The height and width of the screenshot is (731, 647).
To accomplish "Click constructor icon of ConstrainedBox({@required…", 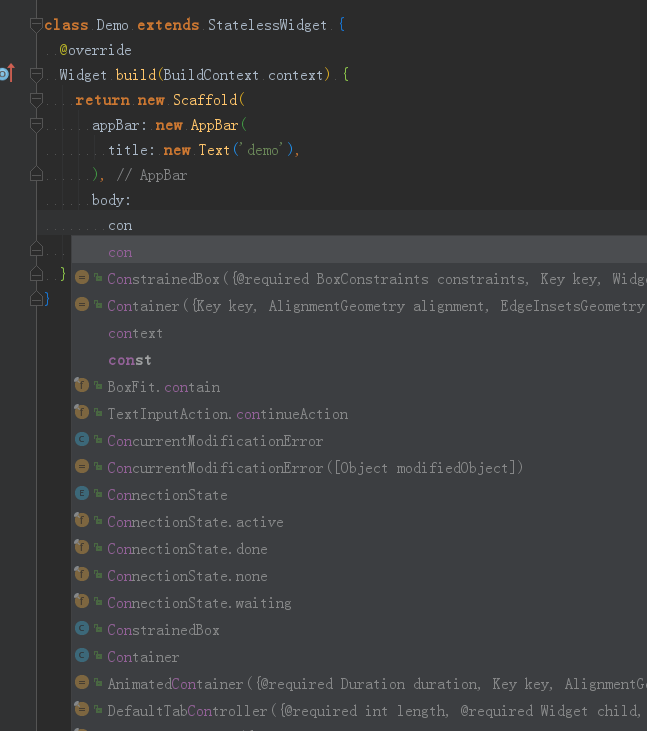I will pyautogui.click(x=82, y=277).
